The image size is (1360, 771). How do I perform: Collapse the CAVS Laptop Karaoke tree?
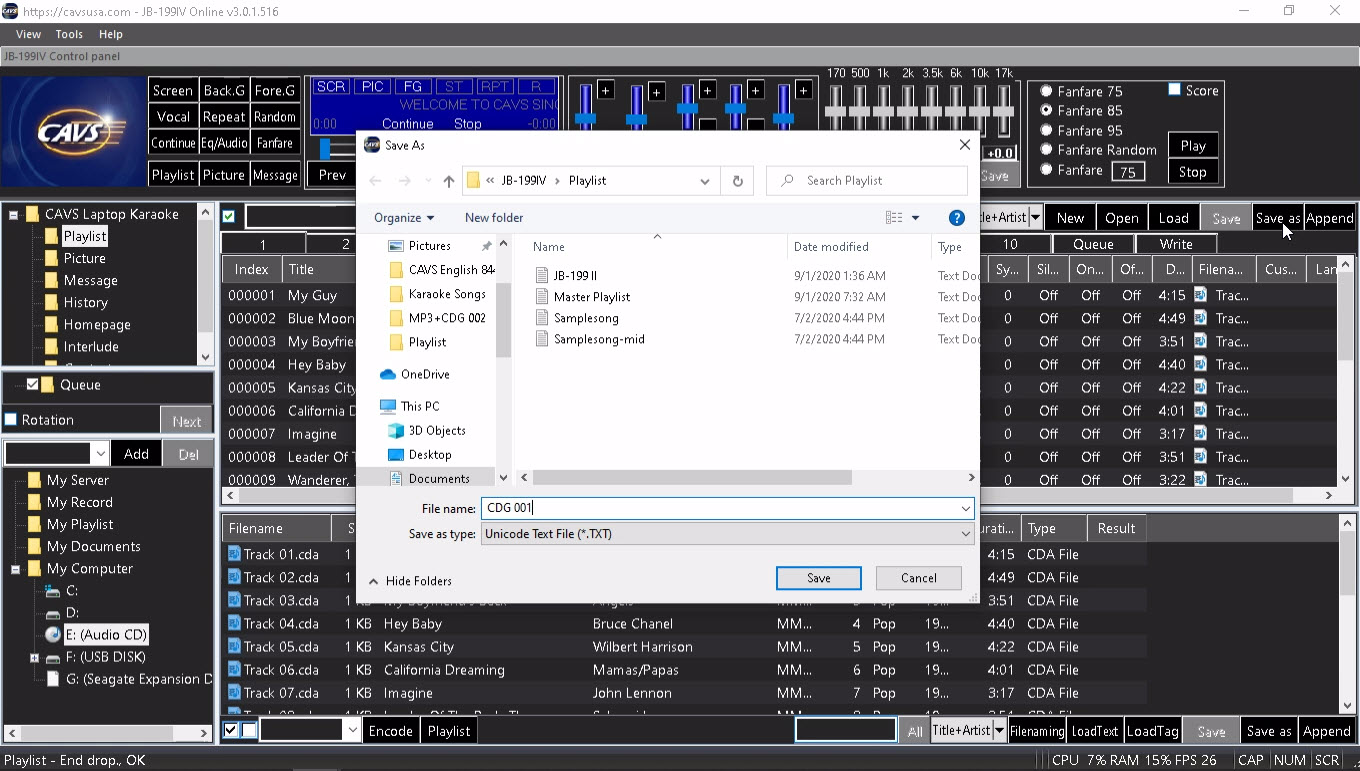click(14, 214)
